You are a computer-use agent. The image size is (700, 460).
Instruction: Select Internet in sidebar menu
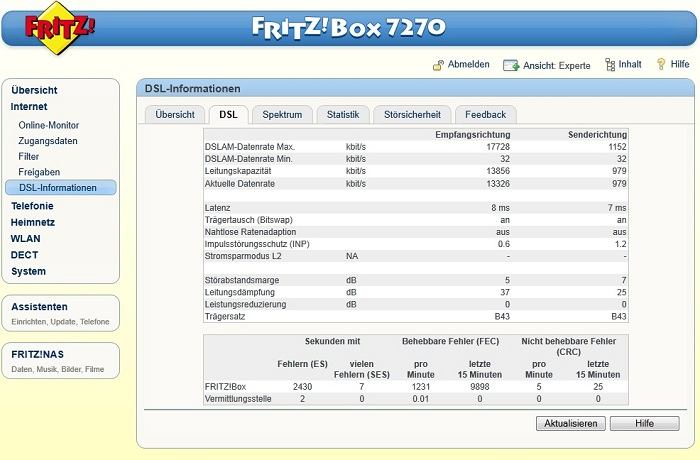coord(29,107)
